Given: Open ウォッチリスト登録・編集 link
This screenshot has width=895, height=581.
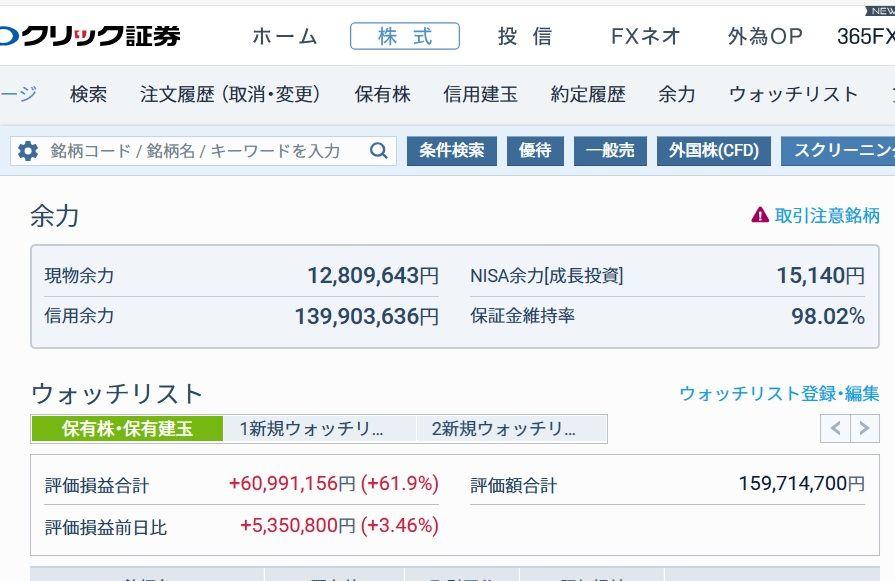Looking at the screenshot, I should [779, 393].
